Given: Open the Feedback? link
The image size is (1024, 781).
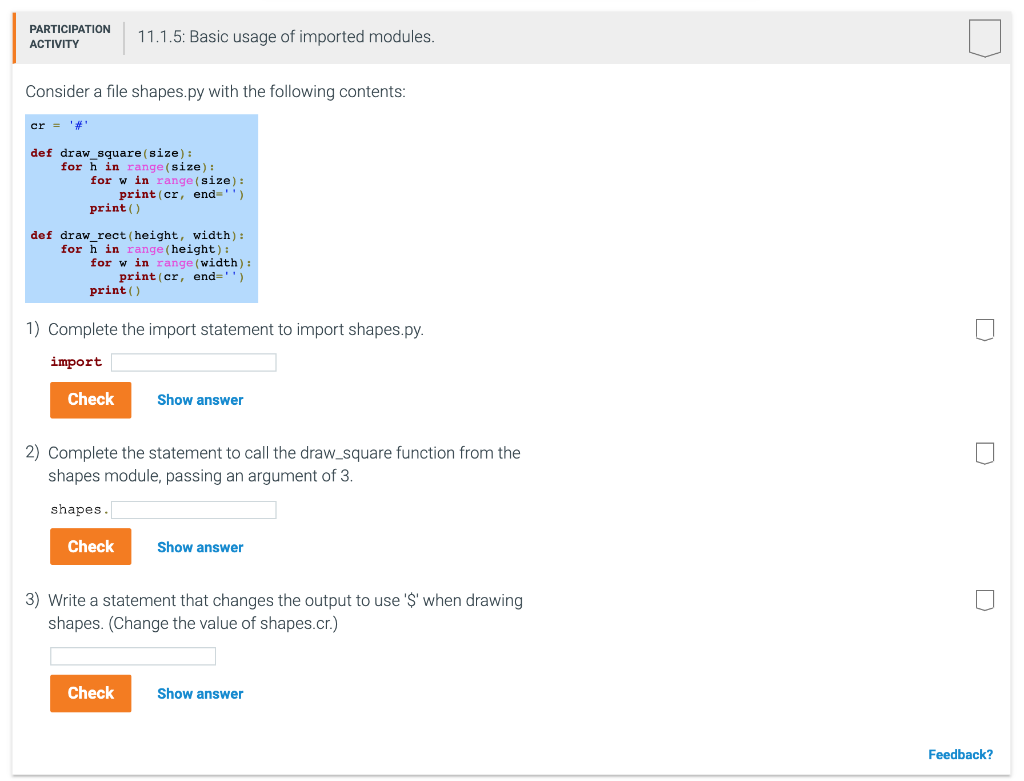Looking at the screenshot, I should tap(960, 754).
